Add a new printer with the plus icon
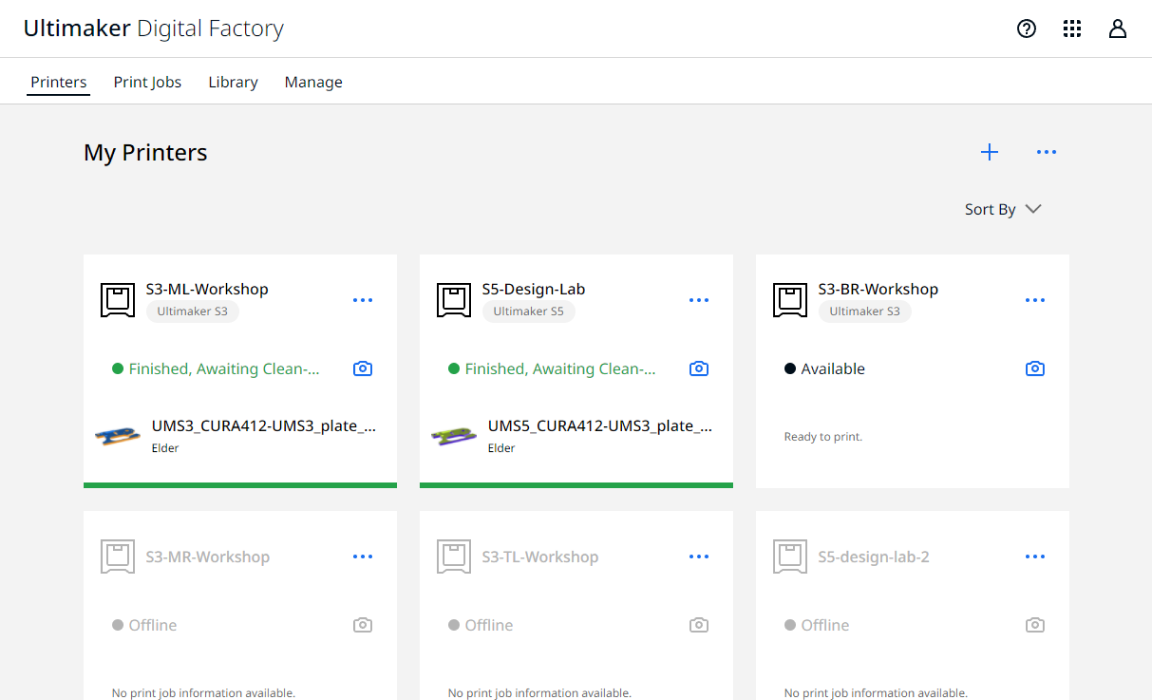This screenshot has width=1152, height=700. (x=989, y=152)
